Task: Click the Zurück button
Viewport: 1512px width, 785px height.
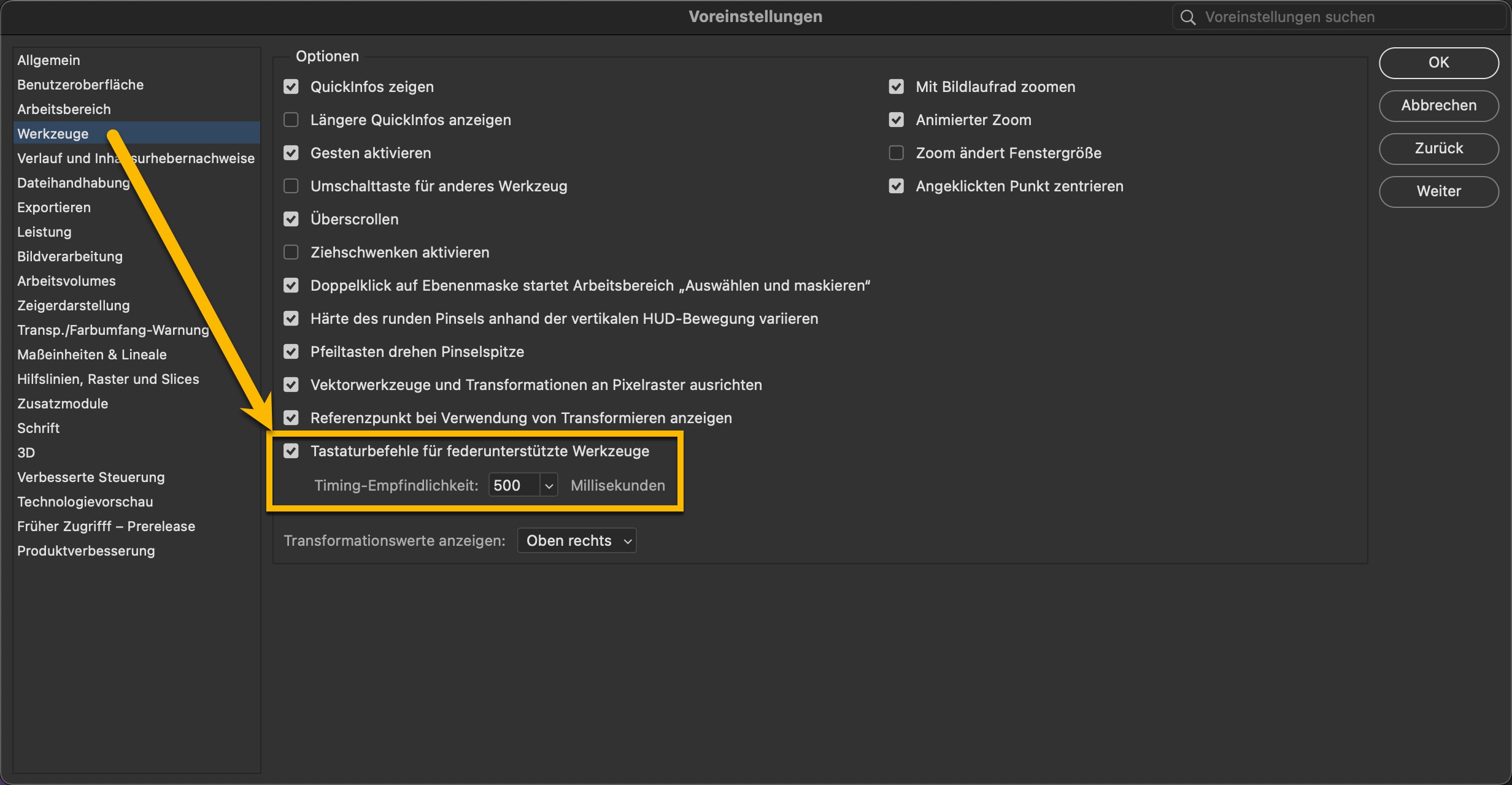Action: 1438,148
